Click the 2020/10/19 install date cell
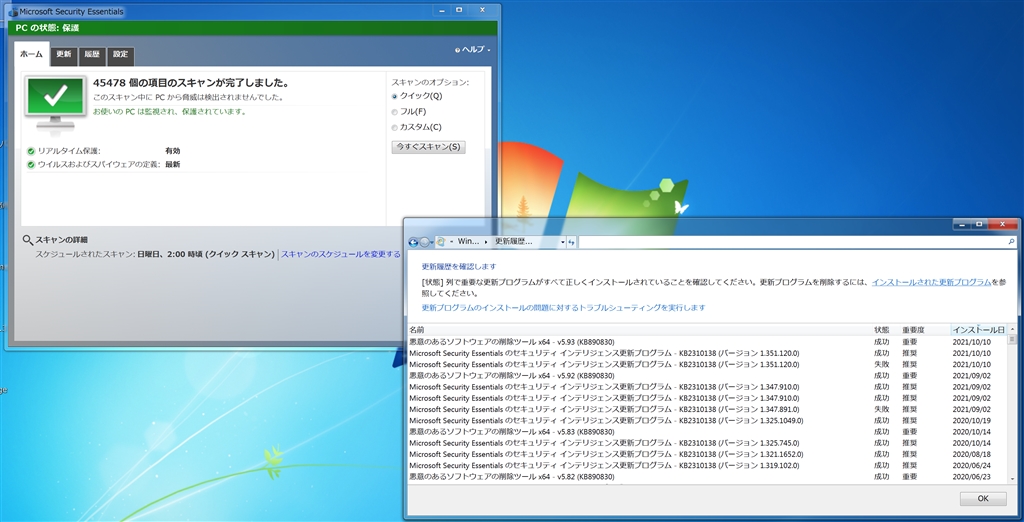The width and height of the screenshot is (1024, 522). (x=971, y=421)
